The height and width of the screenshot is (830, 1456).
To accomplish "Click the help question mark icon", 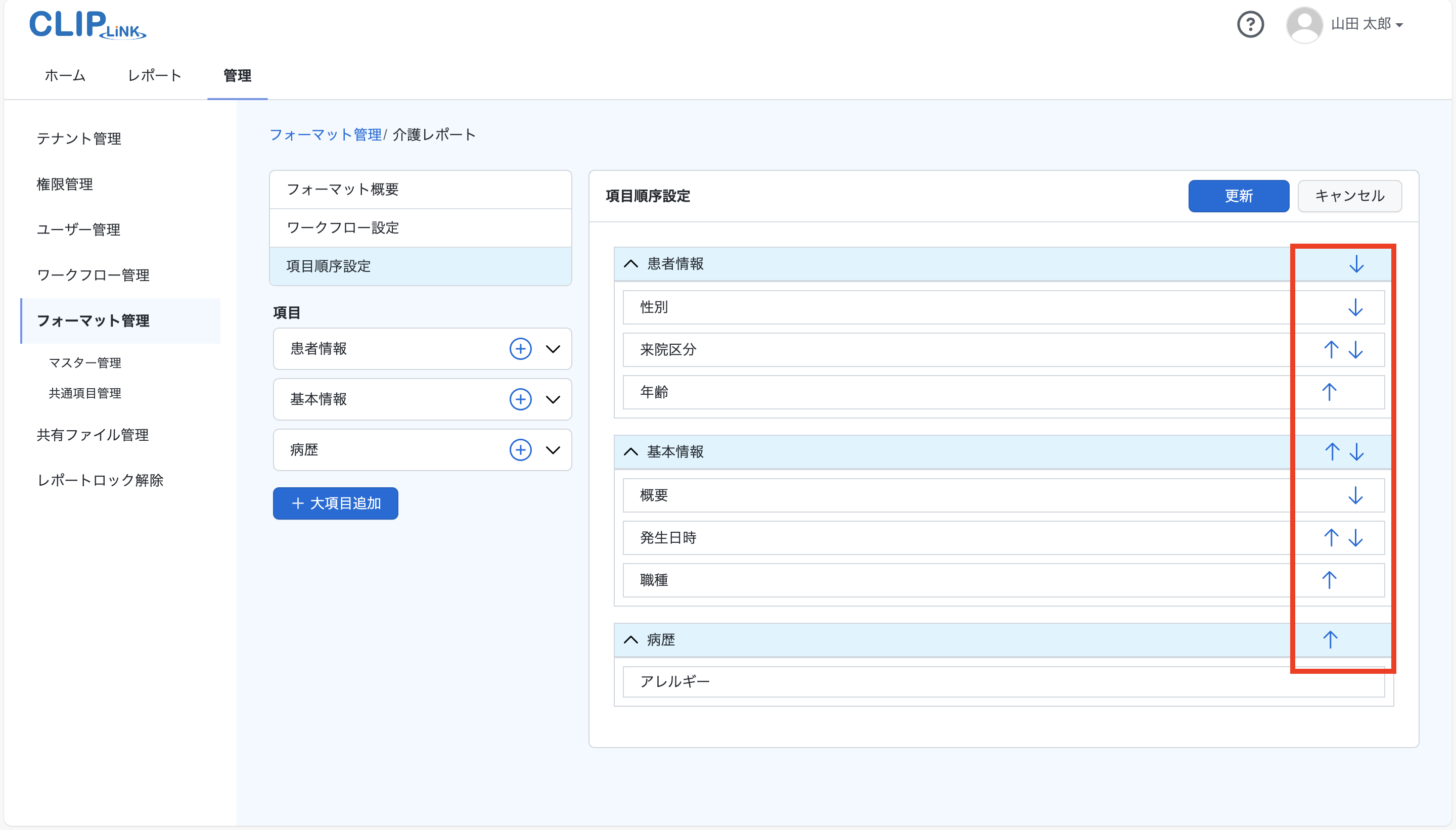I will (1250, 24).
